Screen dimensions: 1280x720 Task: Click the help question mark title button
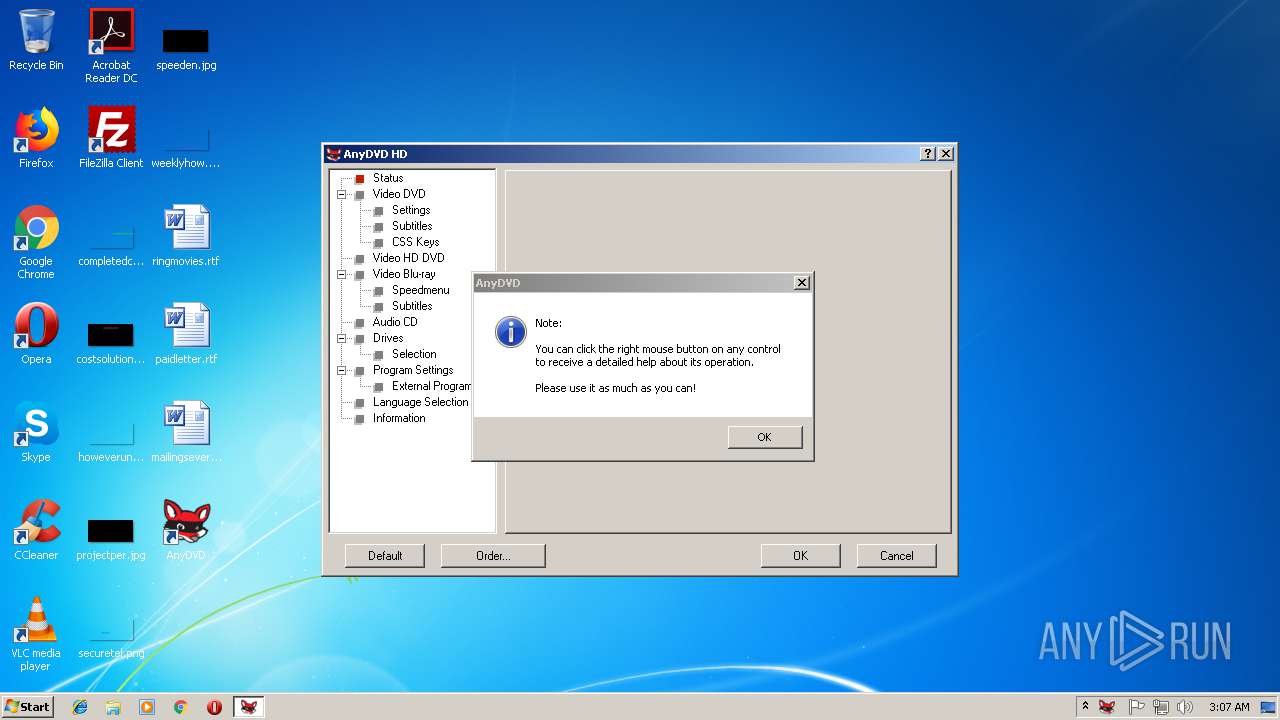[x=928, y=154]
